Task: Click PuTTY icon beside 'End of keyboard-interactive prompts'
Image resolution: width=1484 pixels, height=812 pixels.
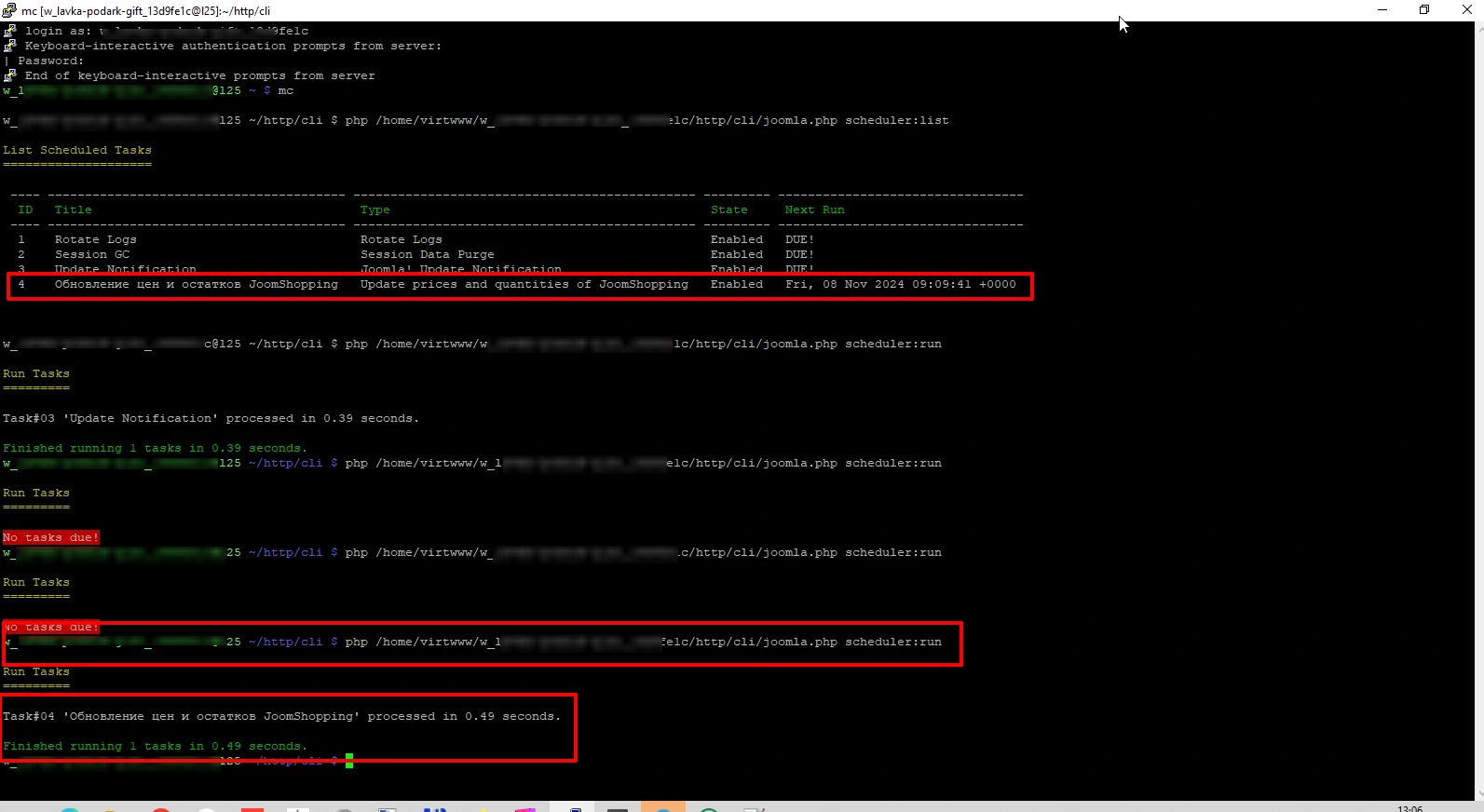Action: [x=10, y=75]
